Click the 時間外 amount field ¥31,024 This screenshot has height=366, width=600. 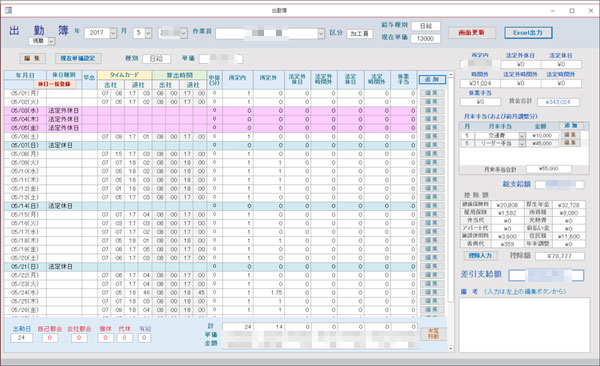(x=480, y=83)
